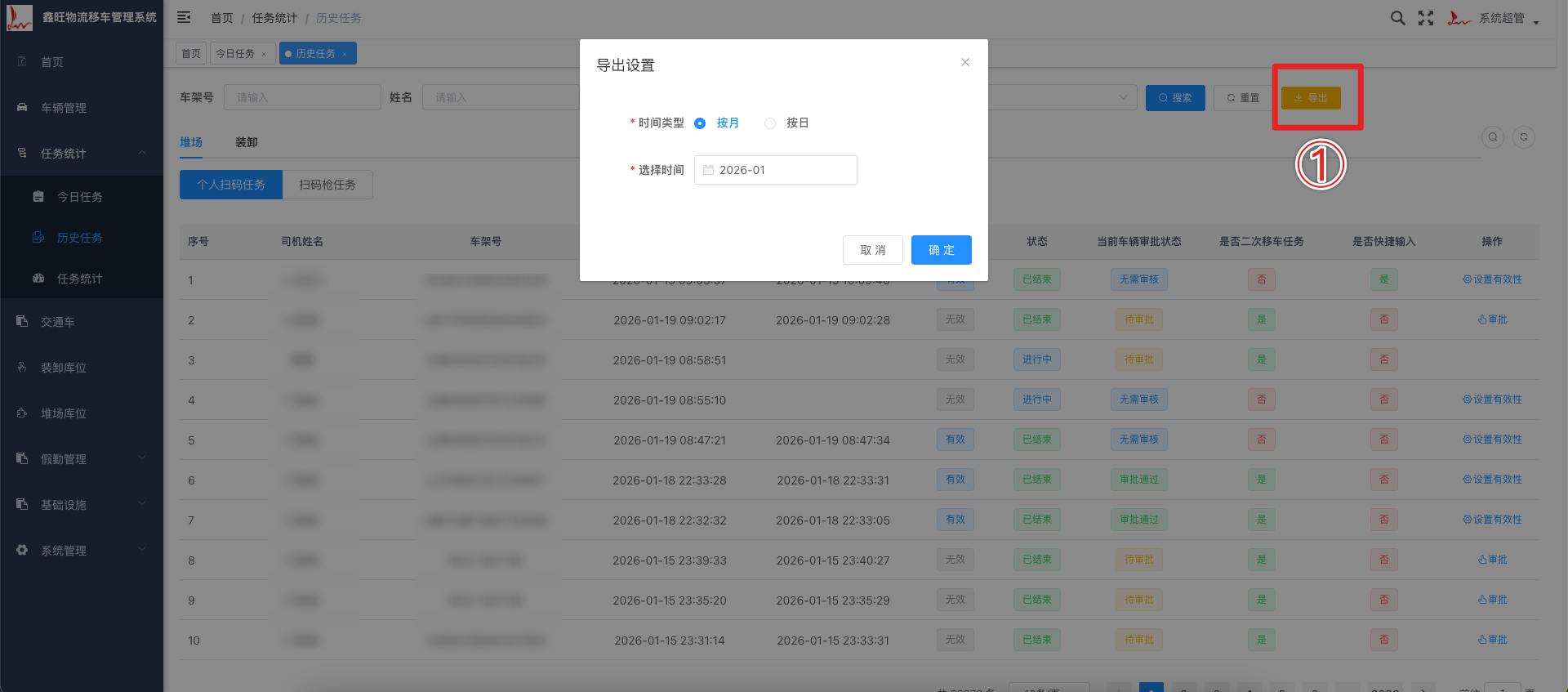This screenshot has height=692, width=1568.
Task: Choose the 个人扫码任务 segment button
Action: 231,185
